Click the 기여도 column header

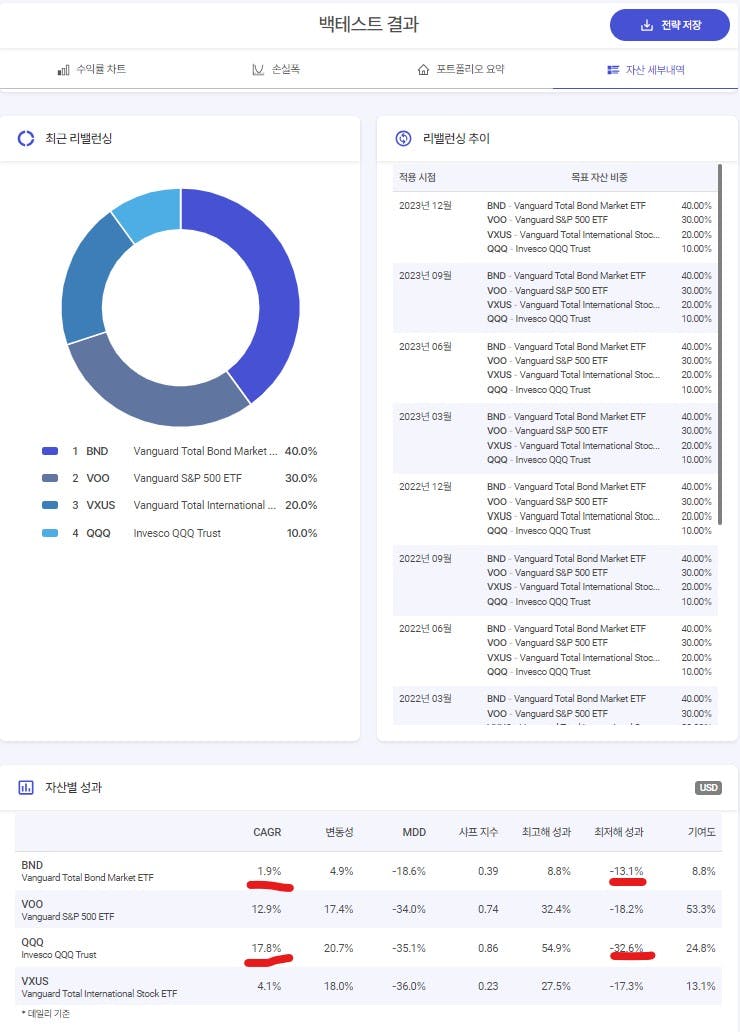point(702,832)
